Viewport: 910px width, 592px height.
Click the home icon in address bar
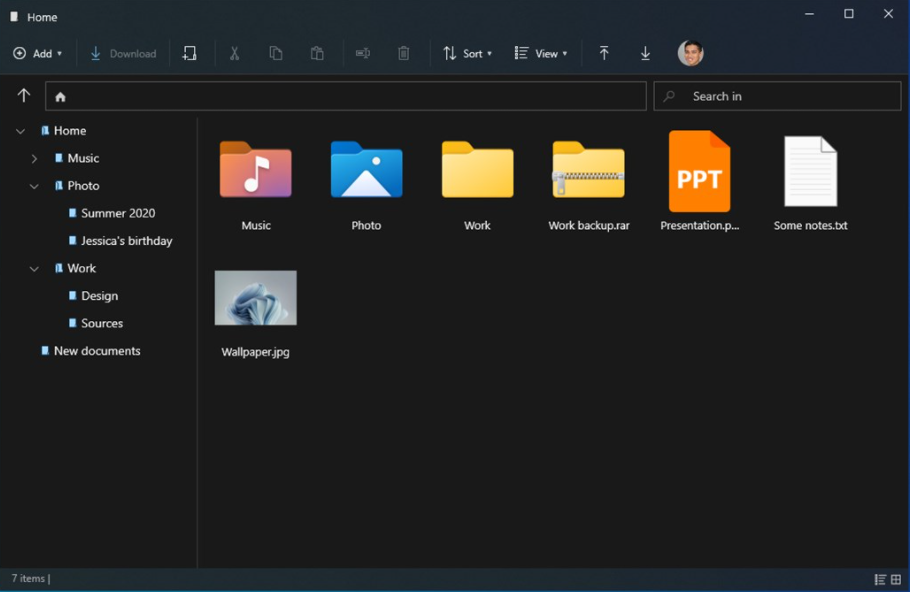click(60, 97)
